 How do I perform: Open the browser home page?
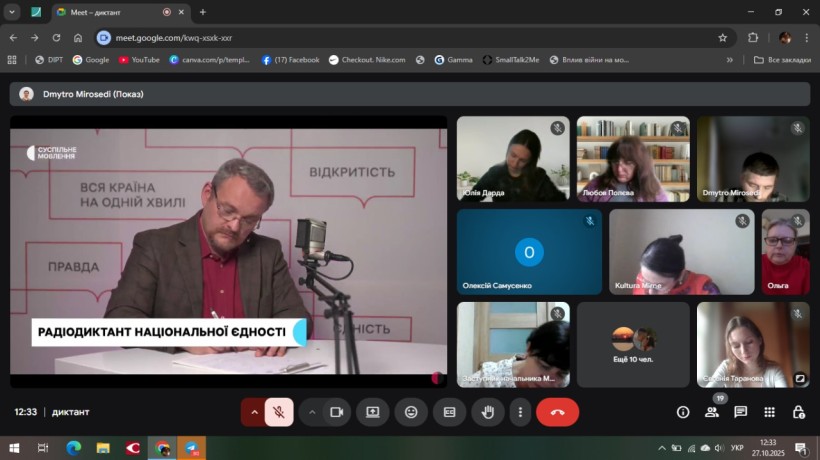click(78, 38)
